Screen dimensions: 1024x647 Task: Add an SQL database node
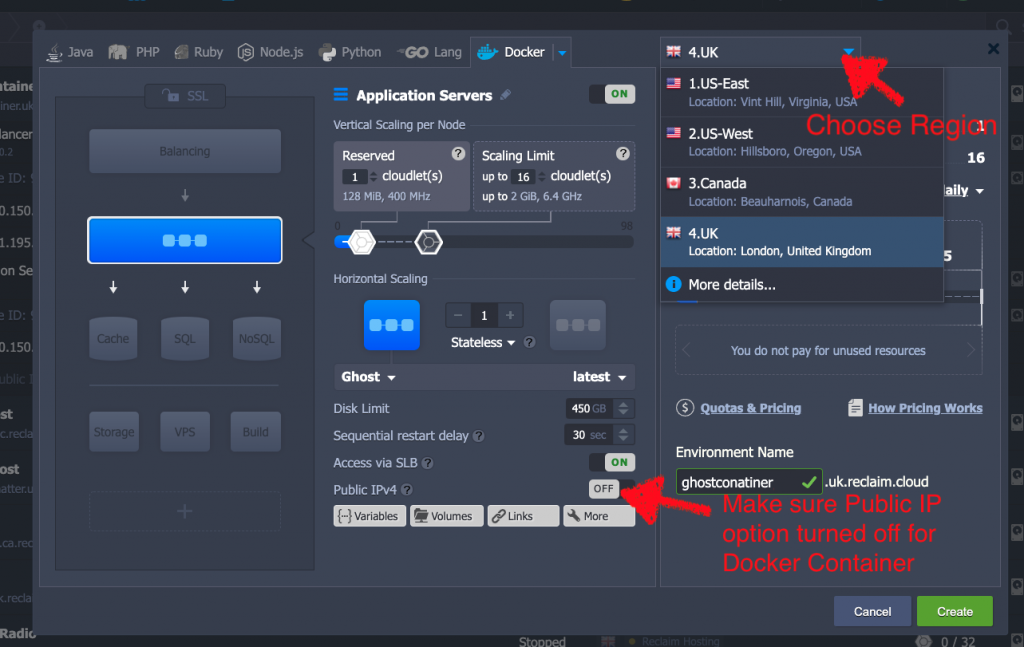coord(185,338)
